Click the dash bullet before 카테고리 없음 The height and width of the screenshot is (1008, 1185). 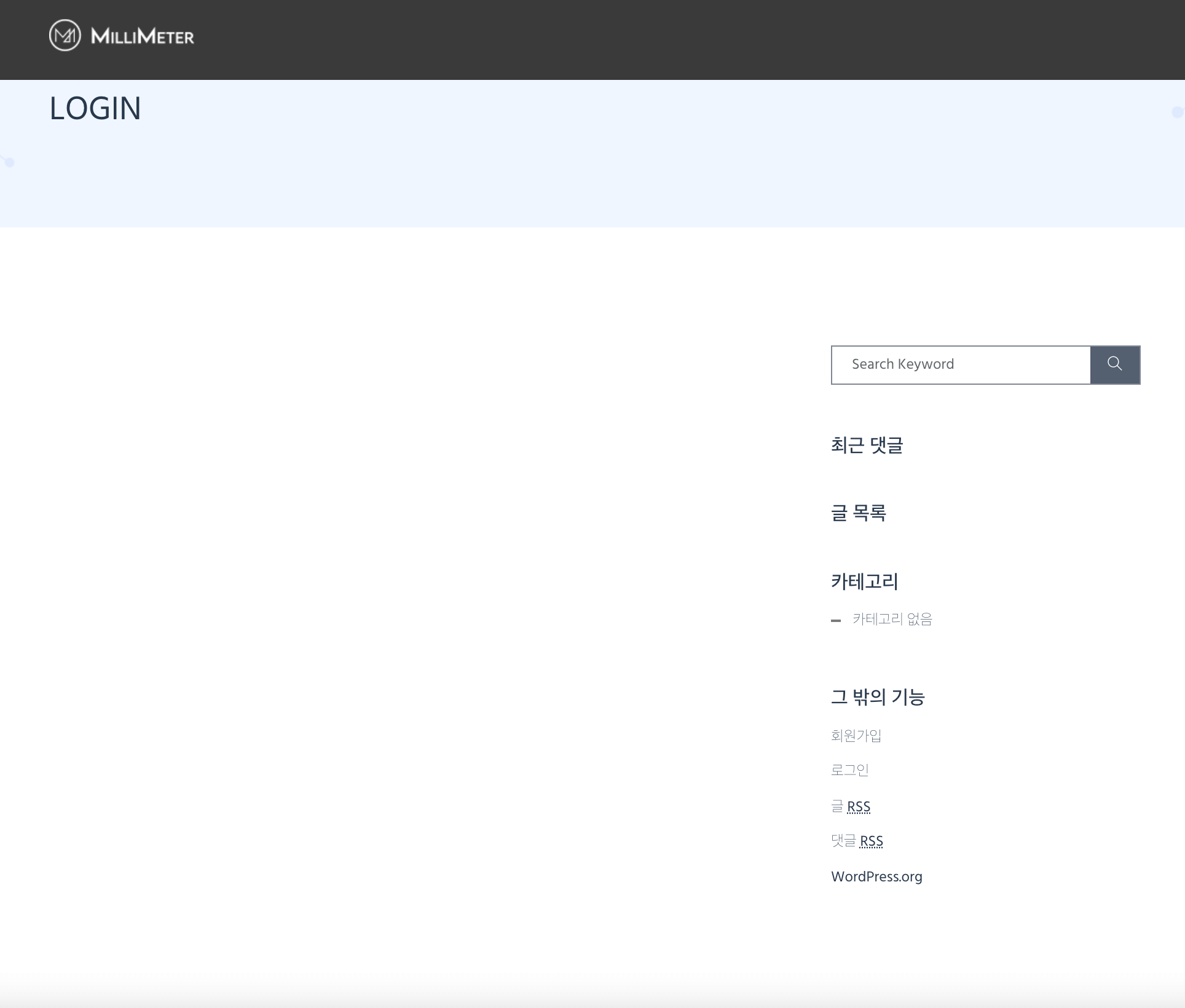click(x=835, y=621)
